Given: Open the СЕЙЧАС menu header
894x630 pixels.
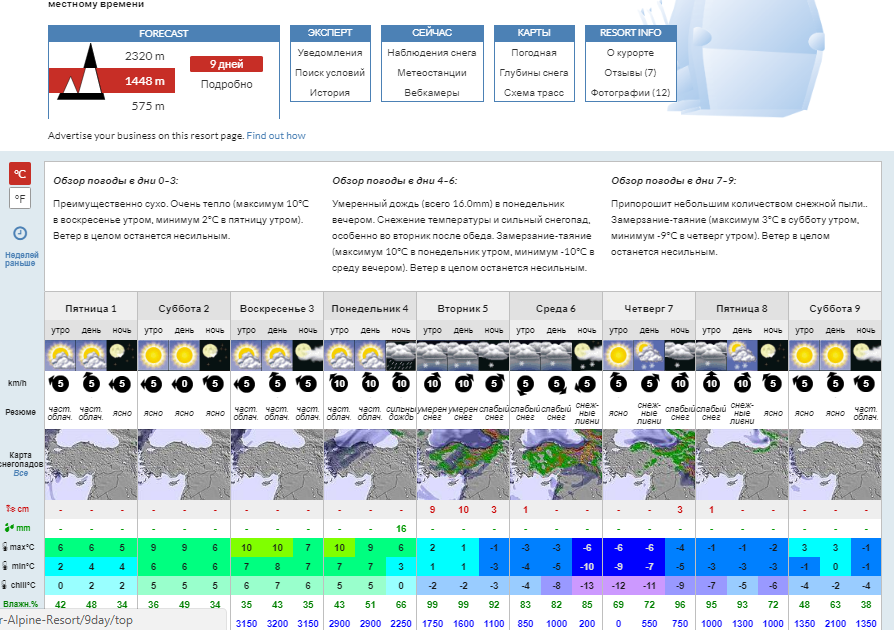Looking at the screenshot, I should click(x=432, y=33).
